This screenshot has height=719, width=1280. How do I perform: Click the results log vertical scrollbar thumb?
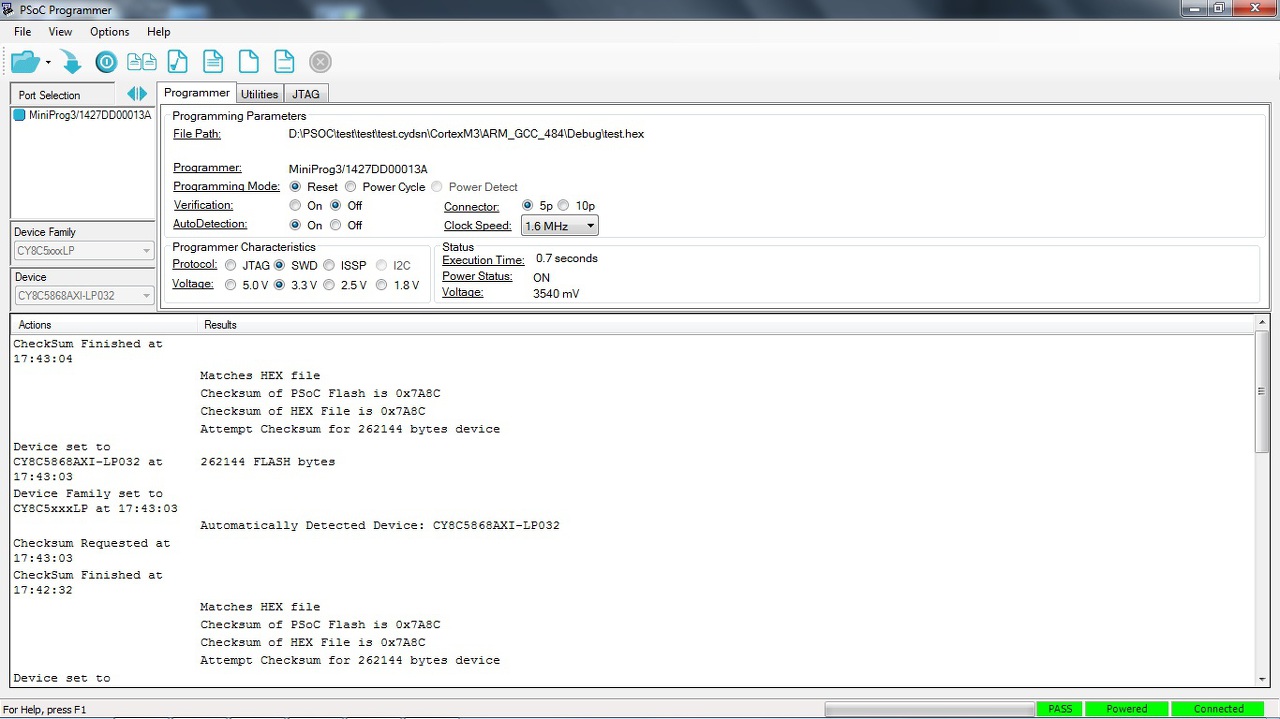[1262, 392]
